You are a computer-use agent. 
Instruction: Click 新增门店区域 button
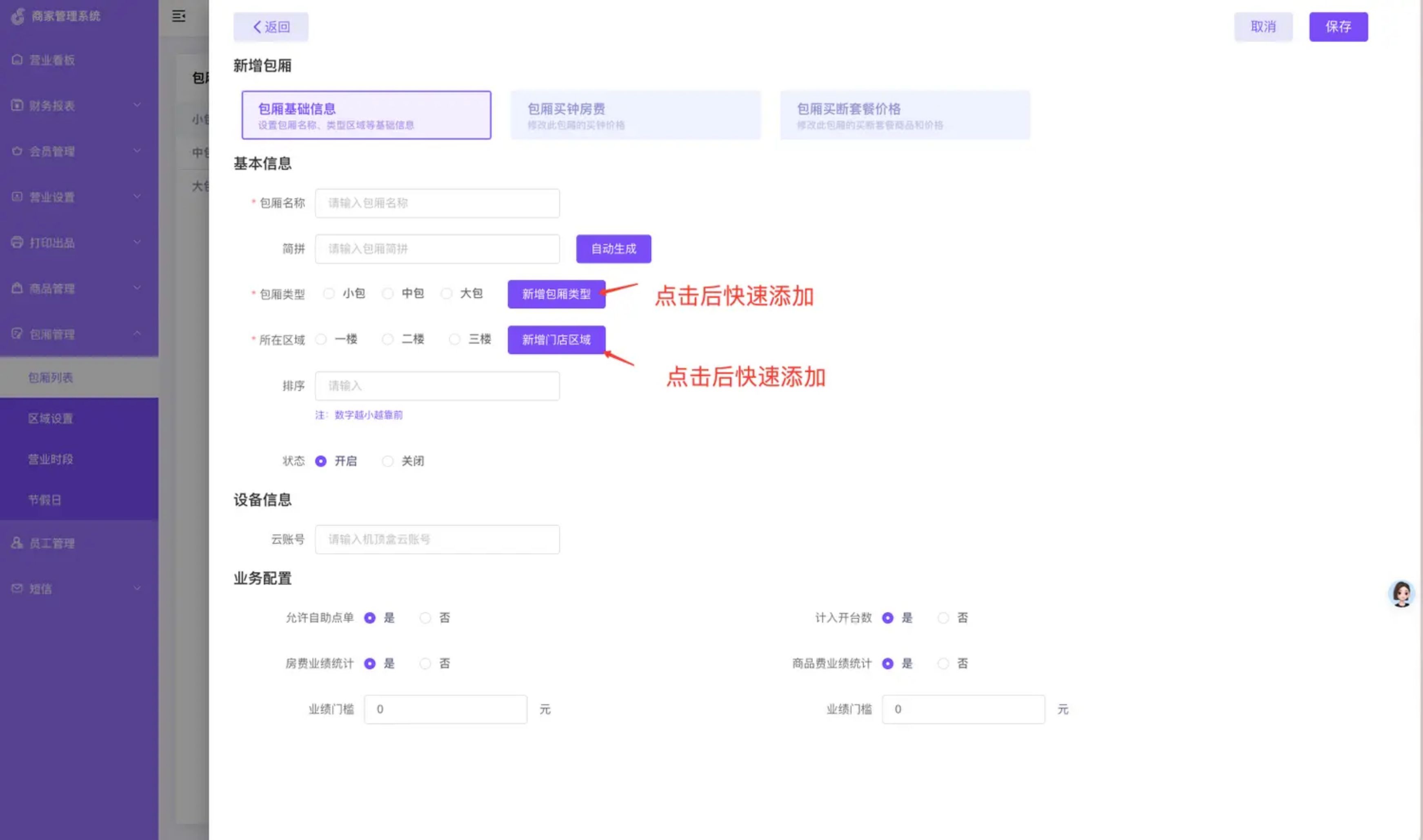point(556,340)
